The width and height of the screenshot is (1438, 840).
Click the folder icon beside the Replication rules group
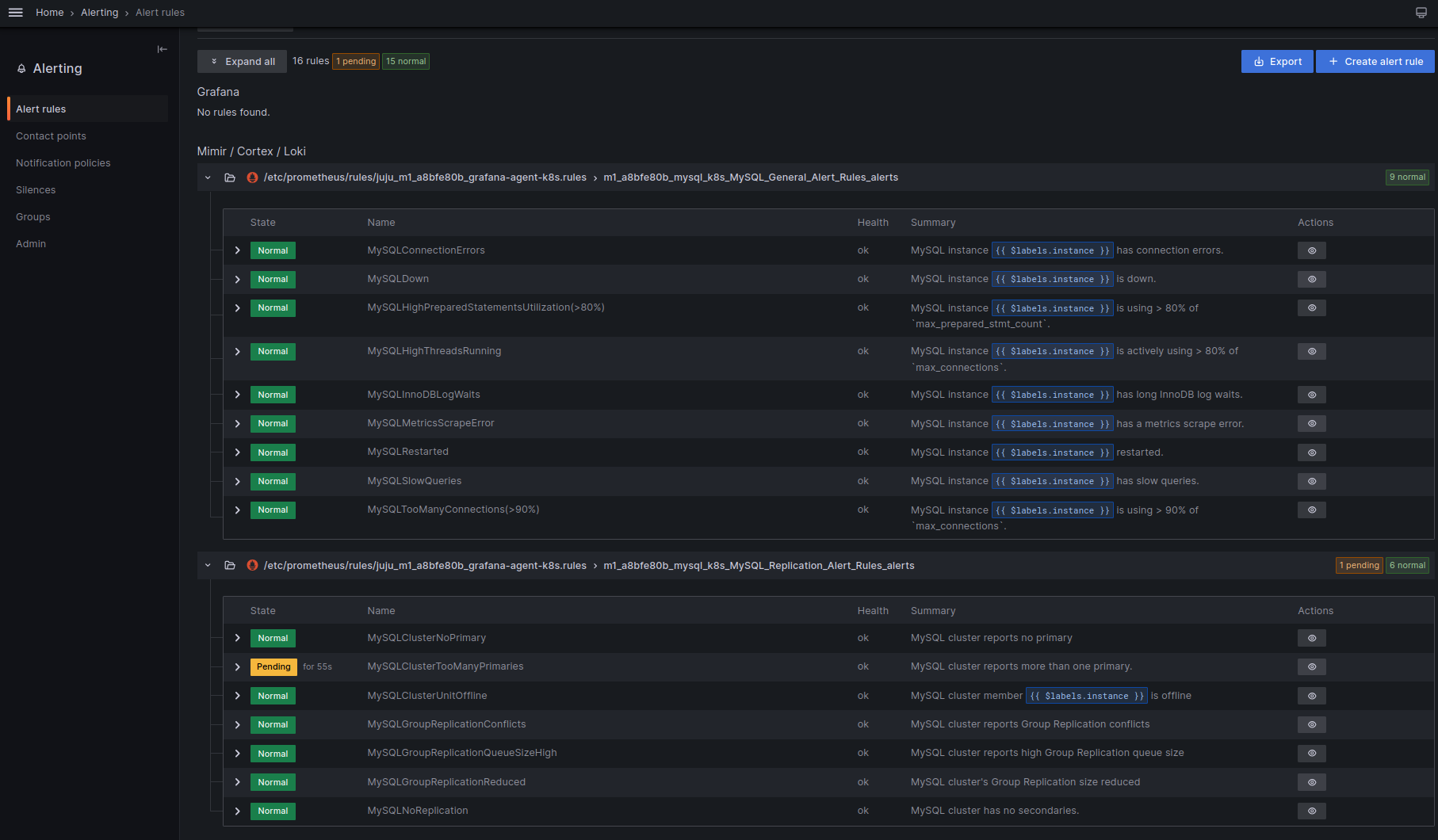pos(230,565)
